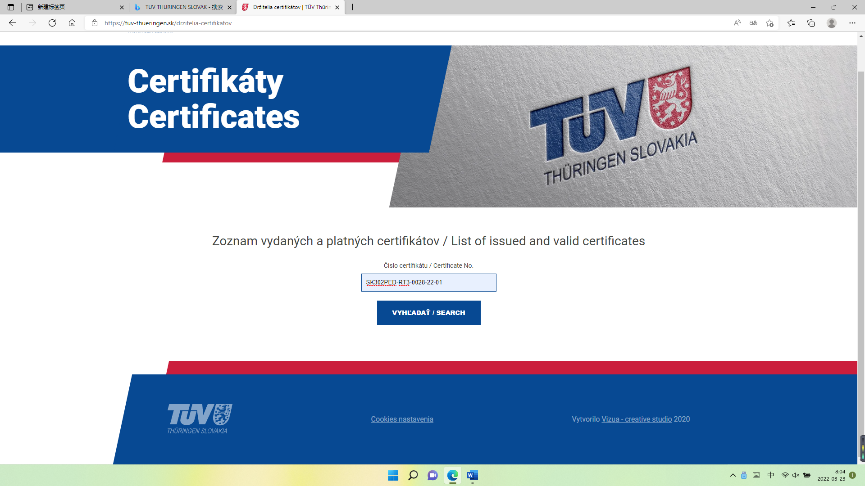
Task: Open the browser profile avatar
Action: click(831, 23)
